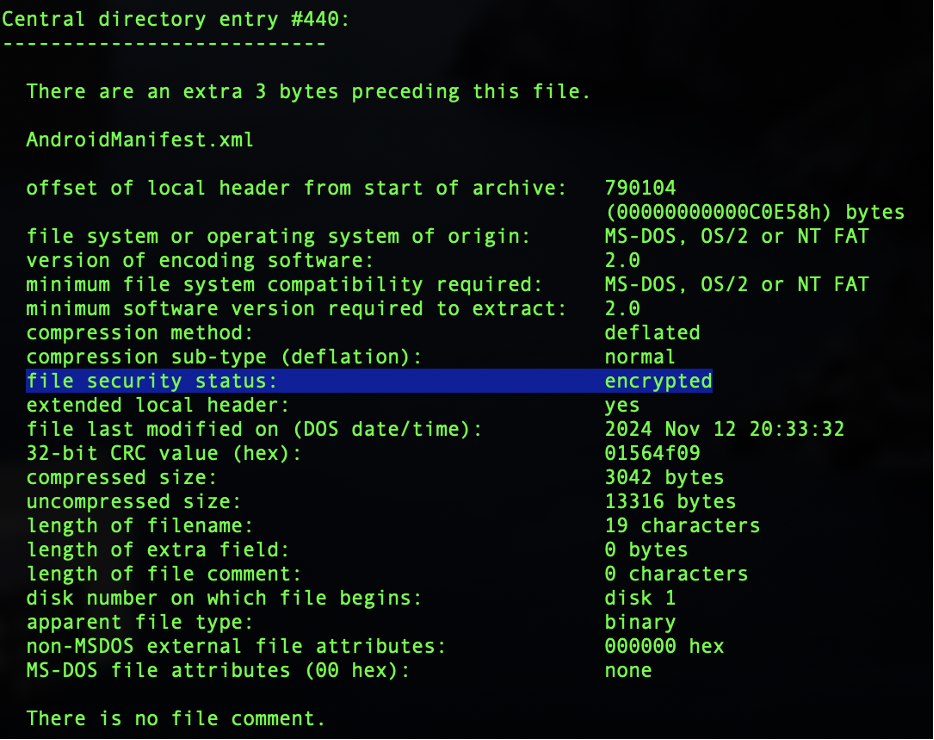Screen dimensions: 934x740
Task: Click the 'apparent file type:' label
Action: [x=140, y=623]
